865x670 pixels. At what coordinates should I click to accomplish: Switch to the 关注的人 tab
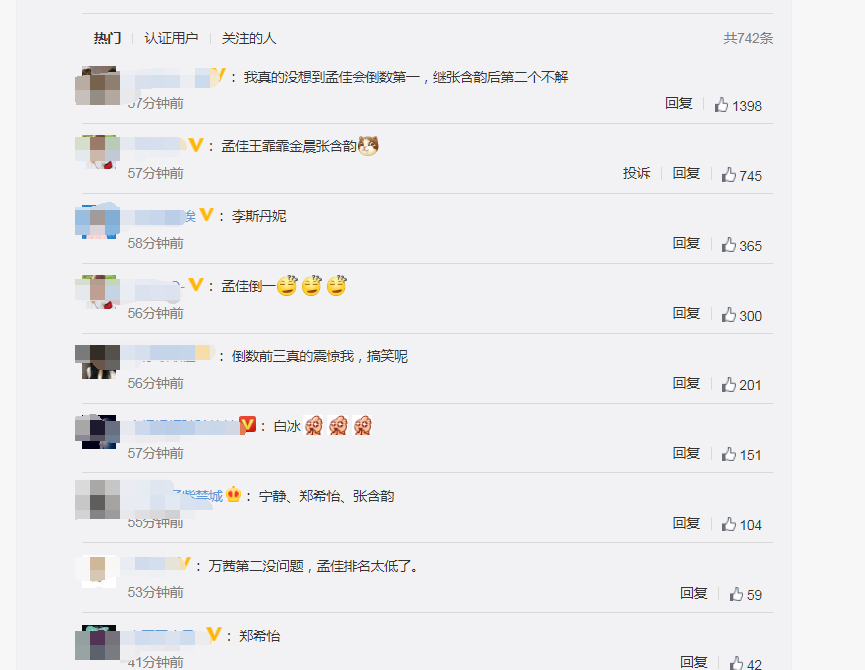[249, 38]
